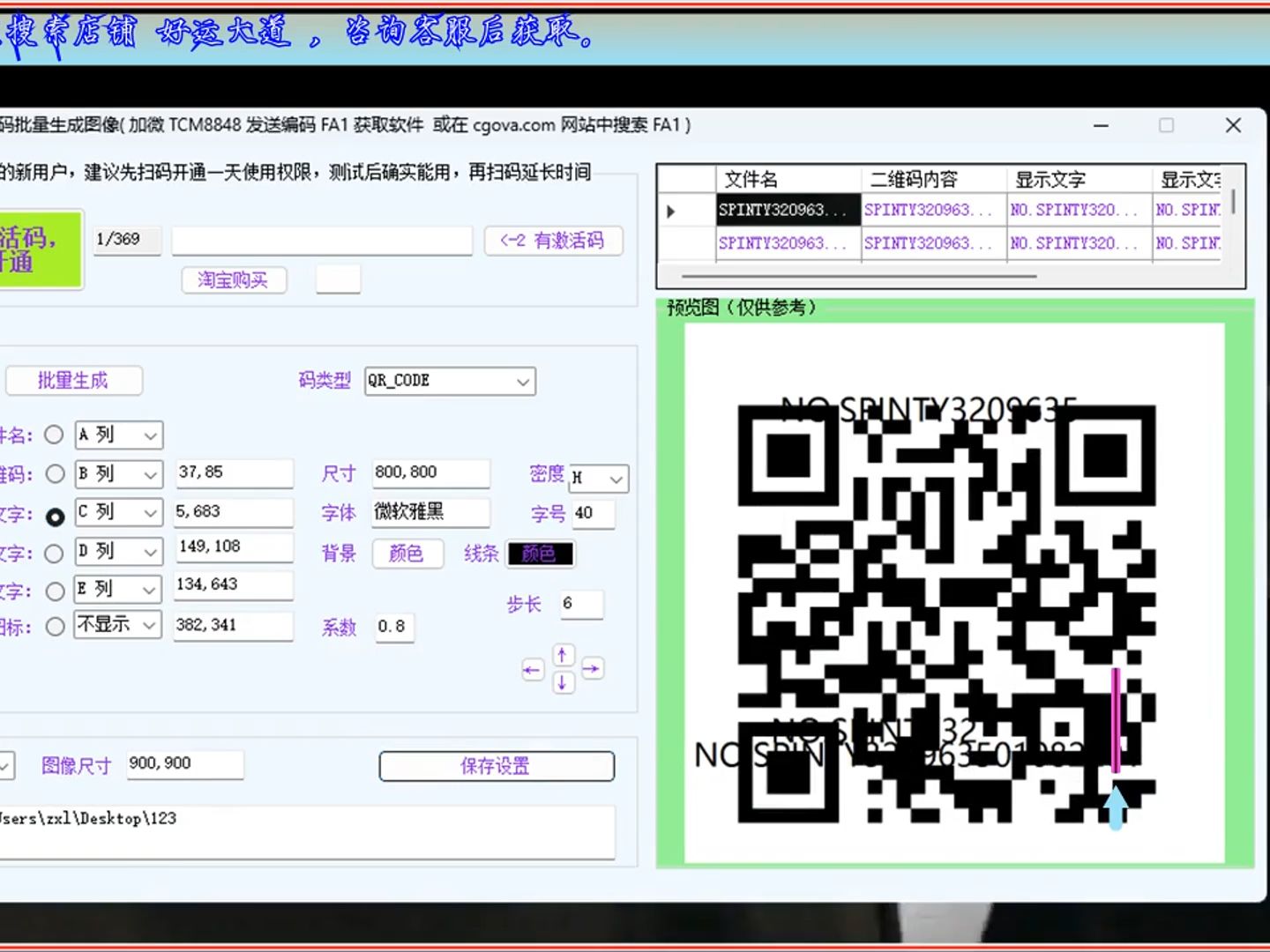Click the right arrow move button
The image size is (1270, 952).
click(592, 669)
